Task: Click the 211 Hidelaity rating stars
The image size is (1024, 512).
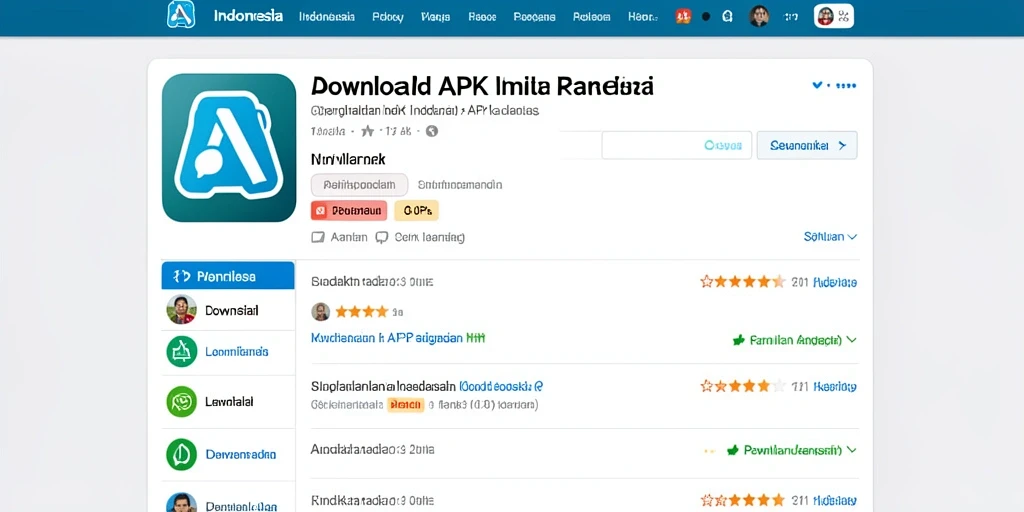Action: (x=743, y=500)
